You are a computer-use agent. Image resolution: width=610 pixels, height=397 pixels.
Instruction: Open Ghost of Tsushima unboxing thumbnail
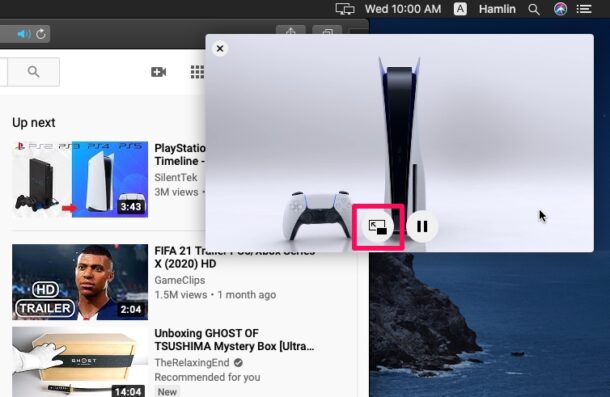point(80,362)
